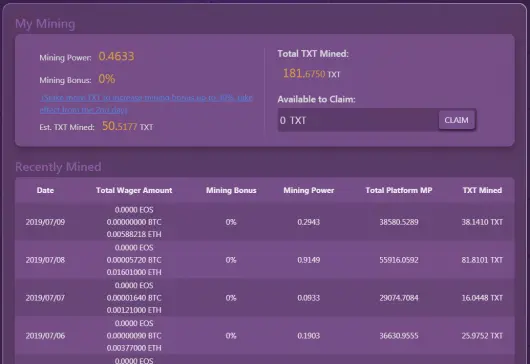
Task: Select the platform MP value 29074.7084
Action: tap(399, 298)
